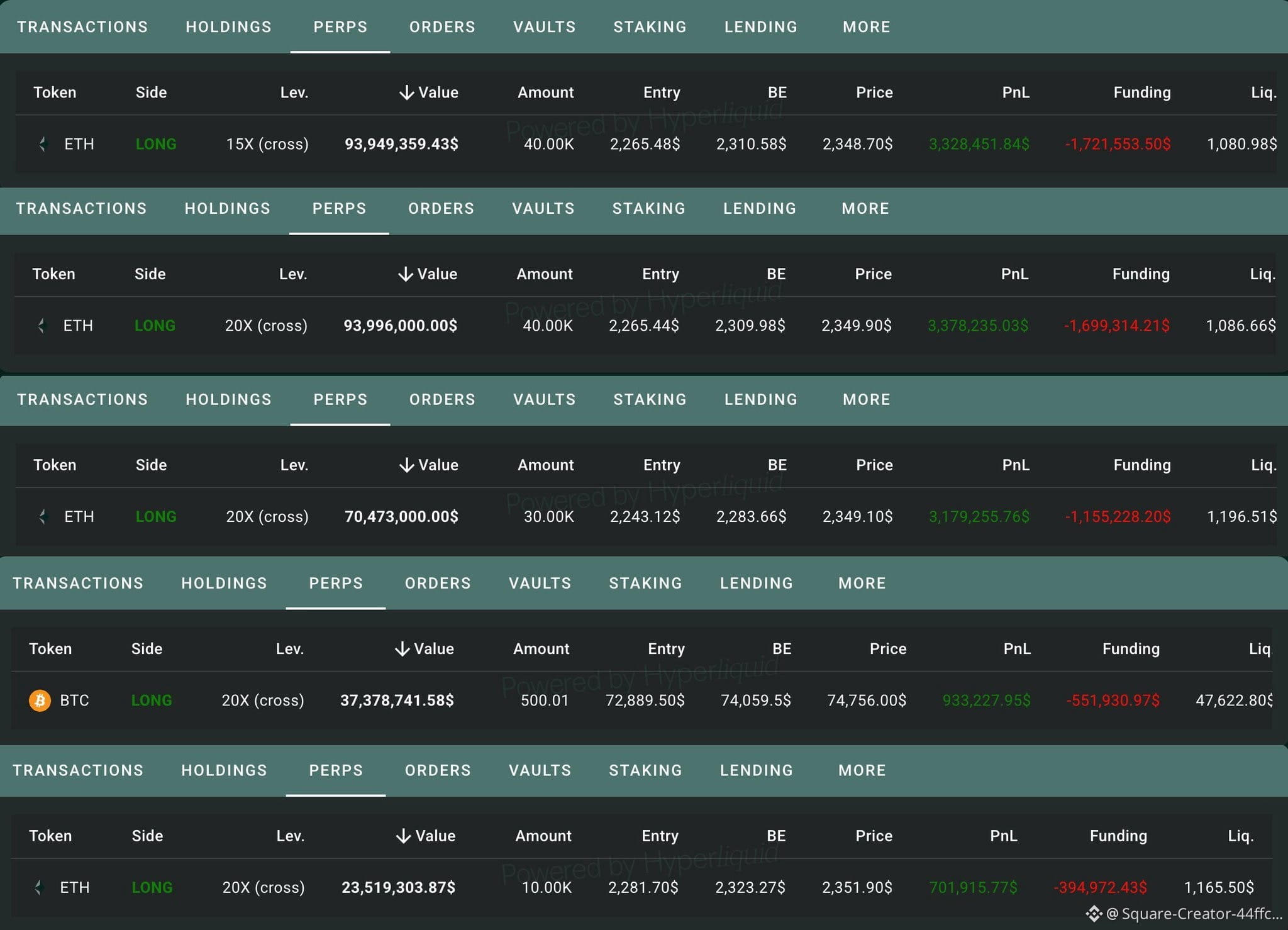Screen dimensions: 1288x930
Task: Click PnL value 701,915.77$
Action: pos(973,887)
